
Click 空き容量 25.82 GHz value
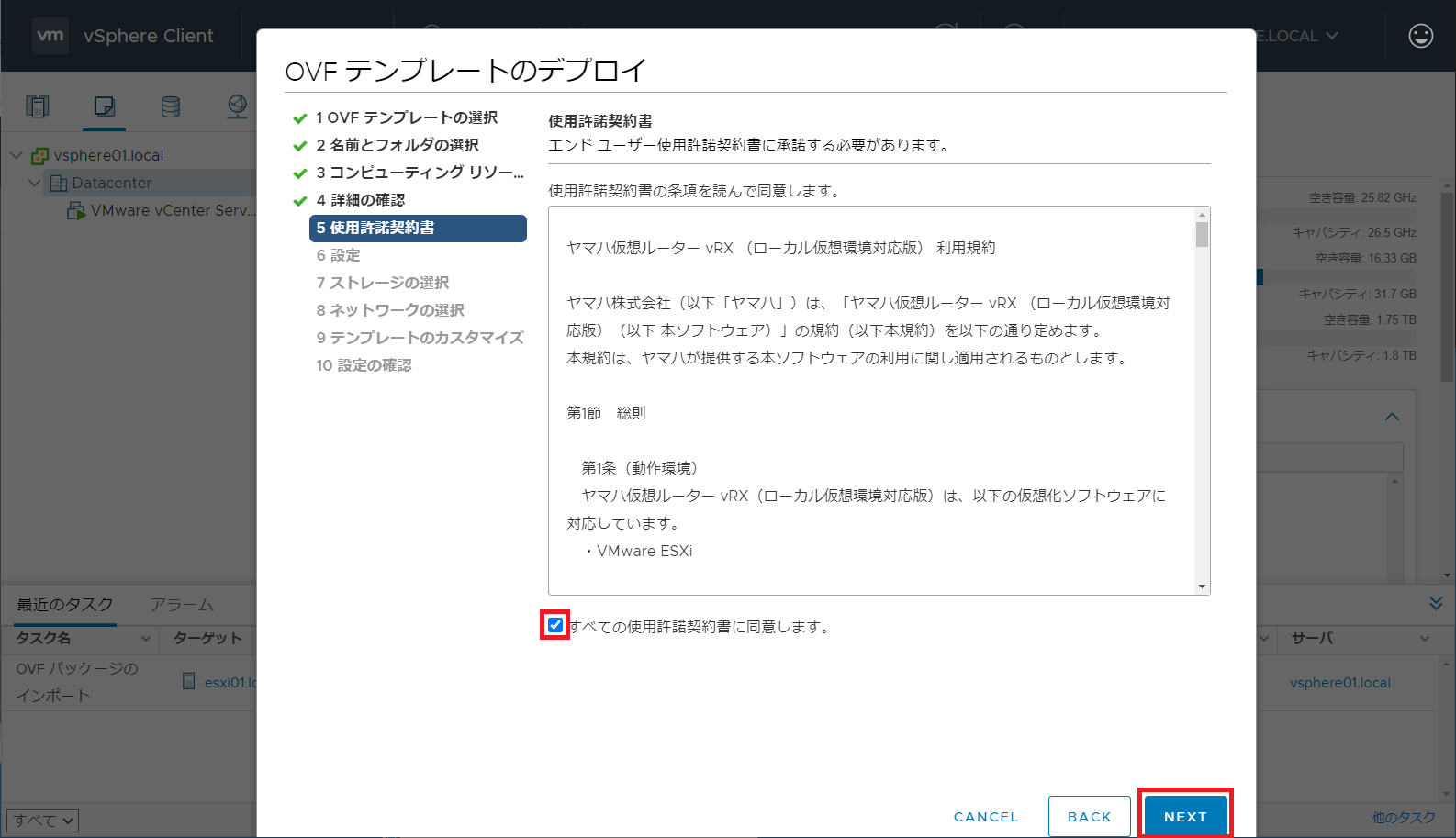point(1362,197)
